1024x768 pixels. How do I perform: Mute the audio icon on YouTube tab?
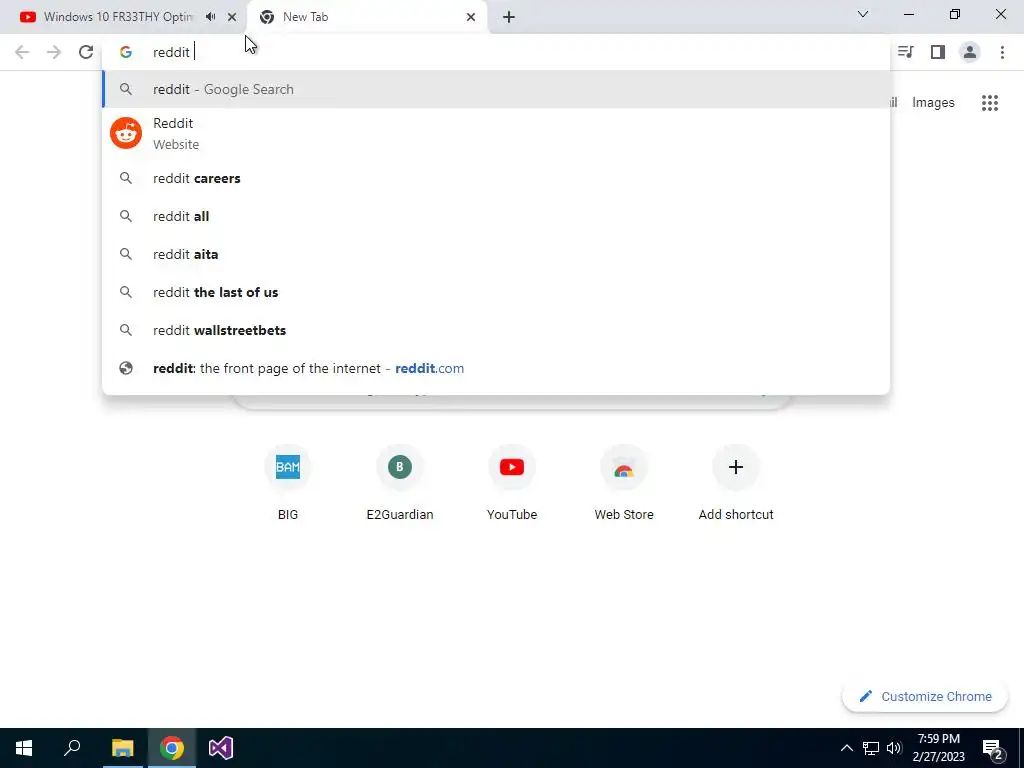click(210, 17)
